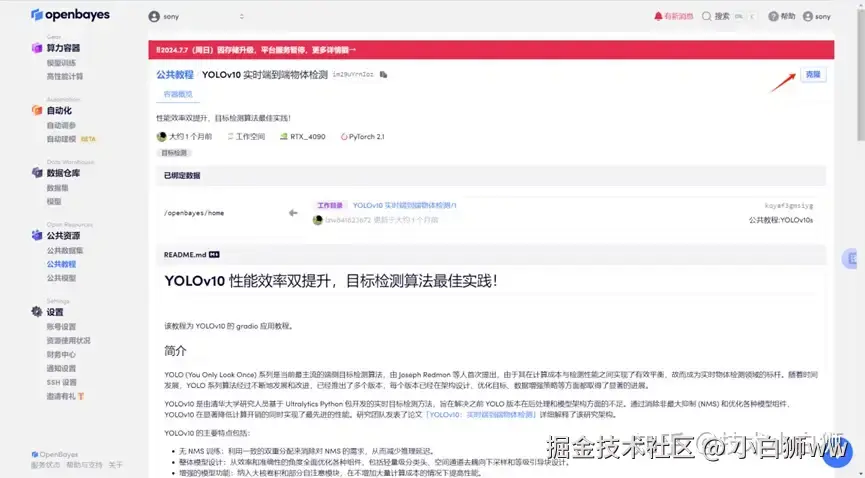Click 服务状态 in the sidebar footer
Viewport: 865px width, 478px height.
(45, 465)
